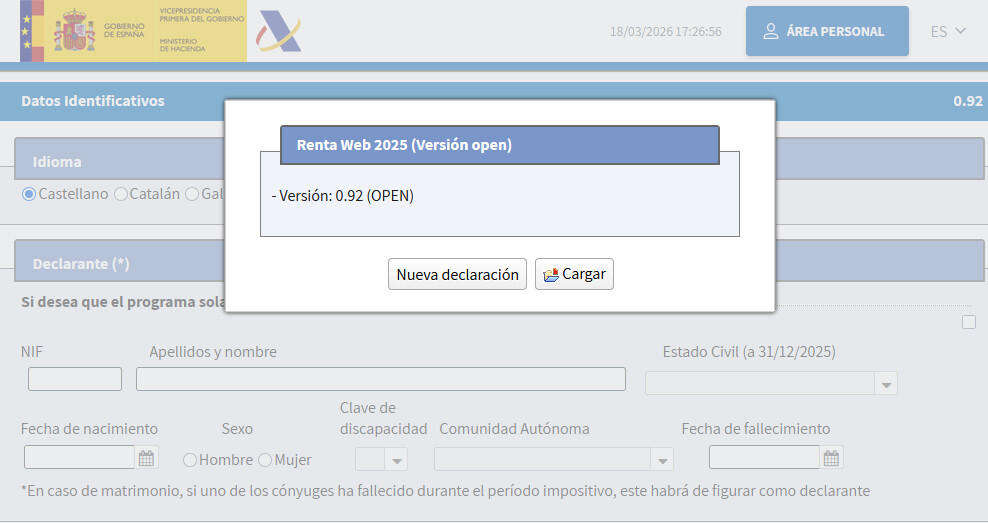Click the Declarante (*) section header
Image resolution: width=988 pixels, height=523 pixels.
coord(81,264)
